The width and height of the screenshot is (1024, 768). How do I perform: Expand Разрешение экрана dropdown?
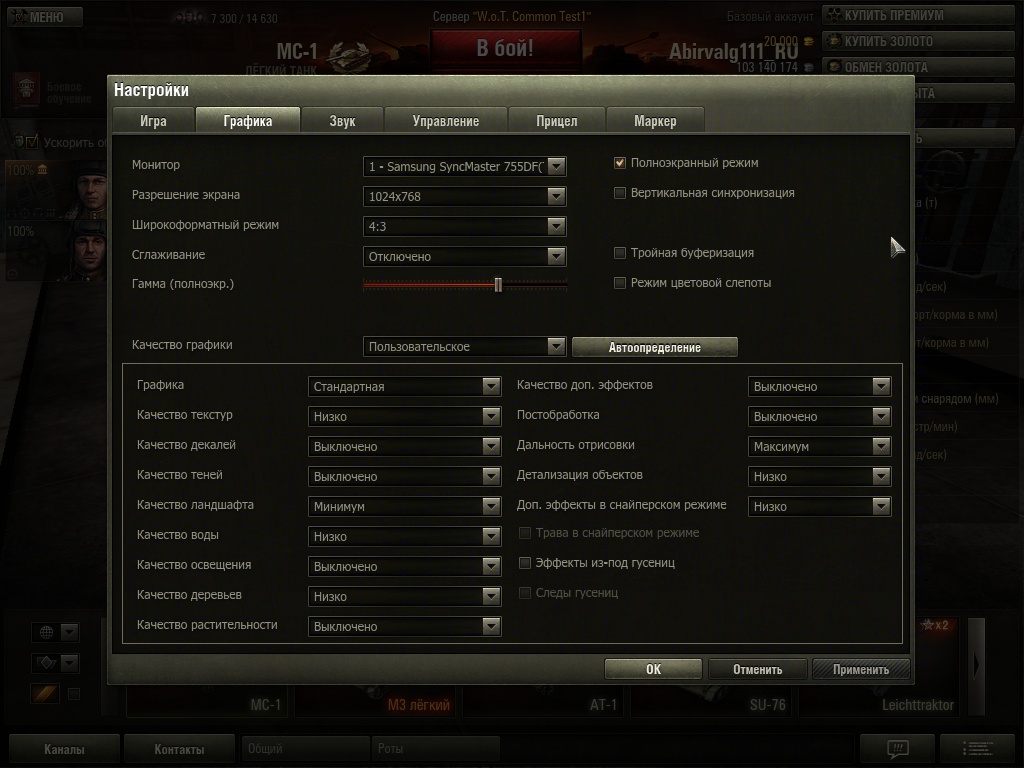pos(464,197)
